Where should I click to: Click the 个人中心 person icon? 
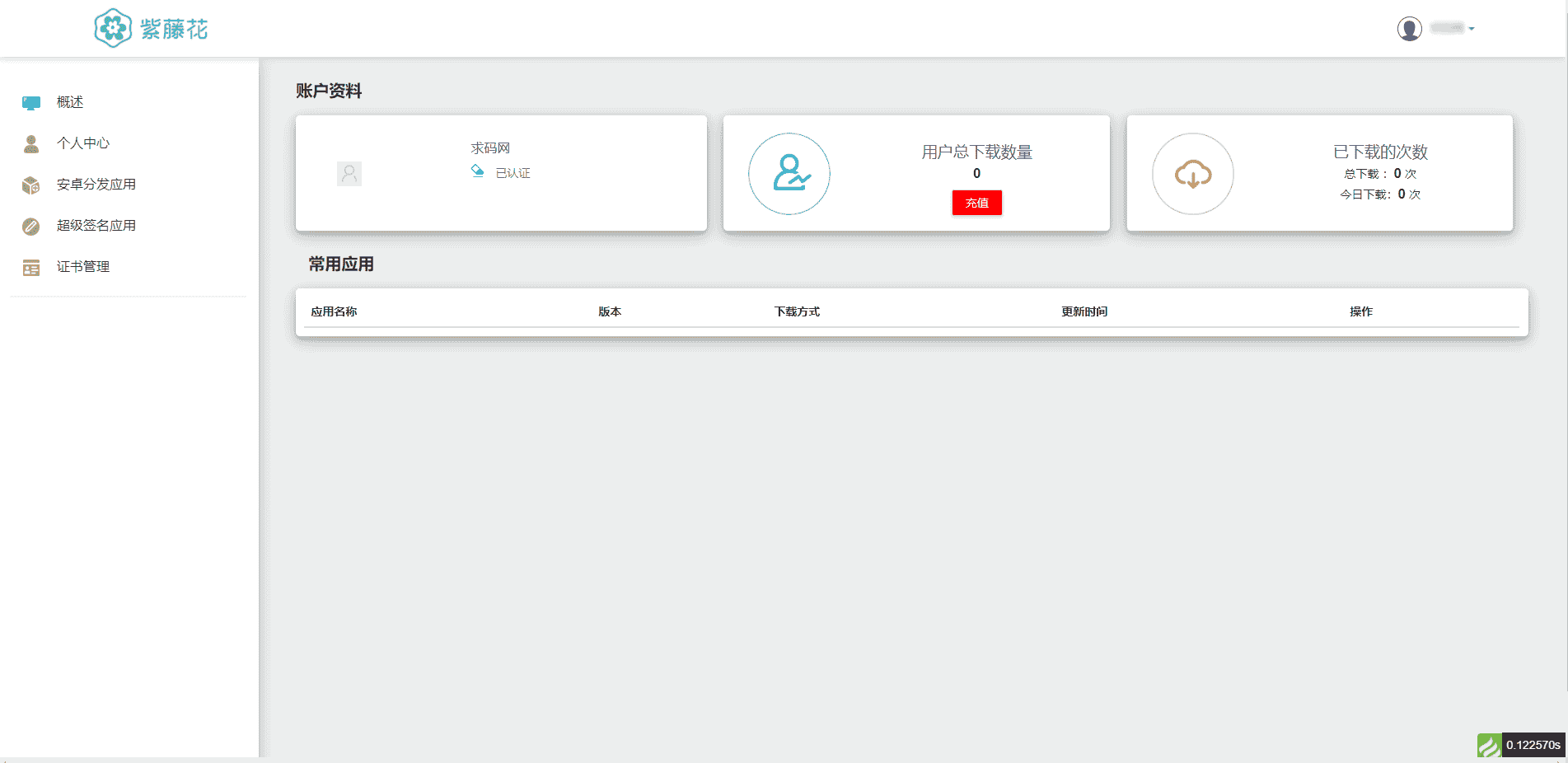pyautogui.click(x=31, y=144)
